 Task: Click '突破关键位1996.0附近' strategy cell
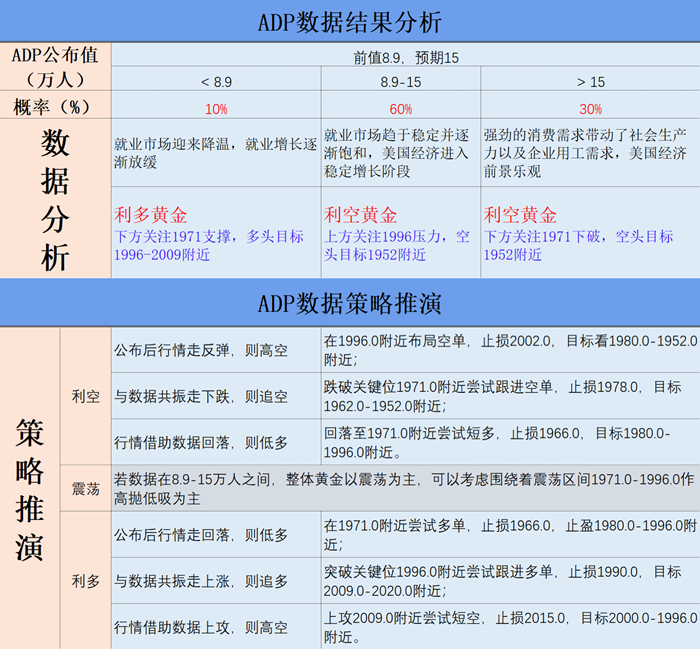pyautogui.click(x=510, y=581)
